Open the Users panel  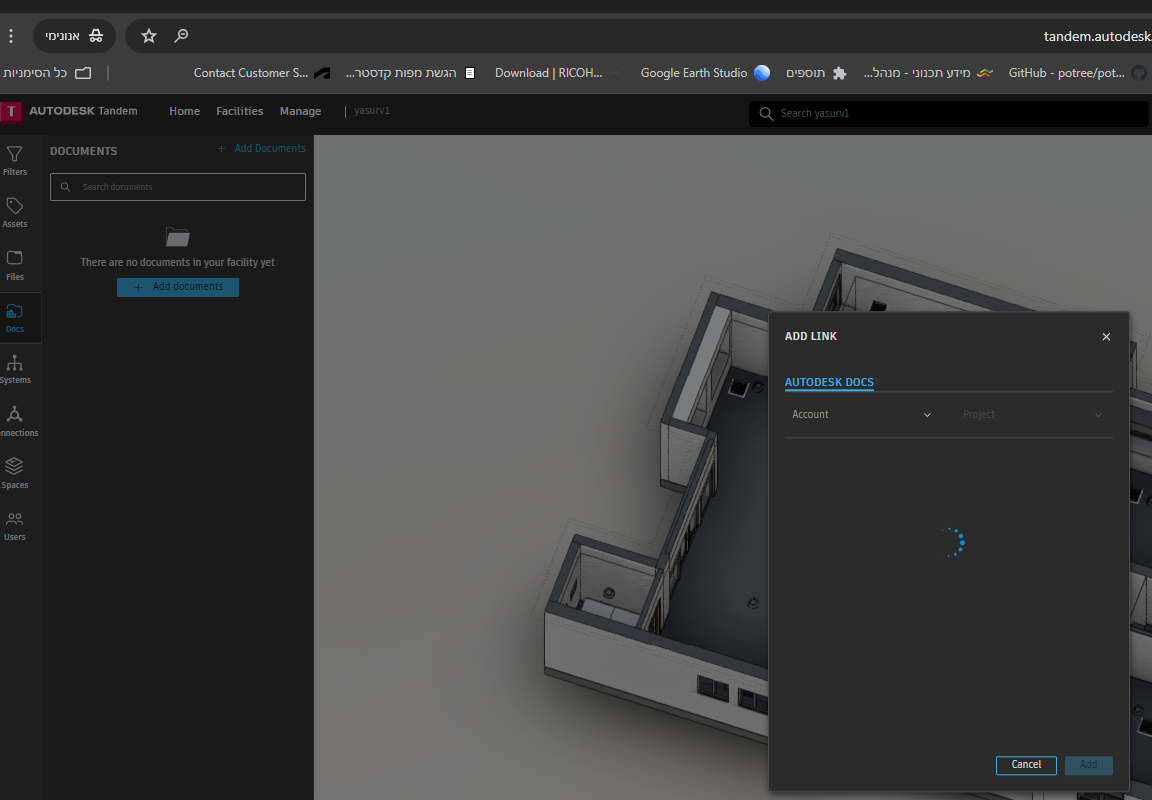15,525
